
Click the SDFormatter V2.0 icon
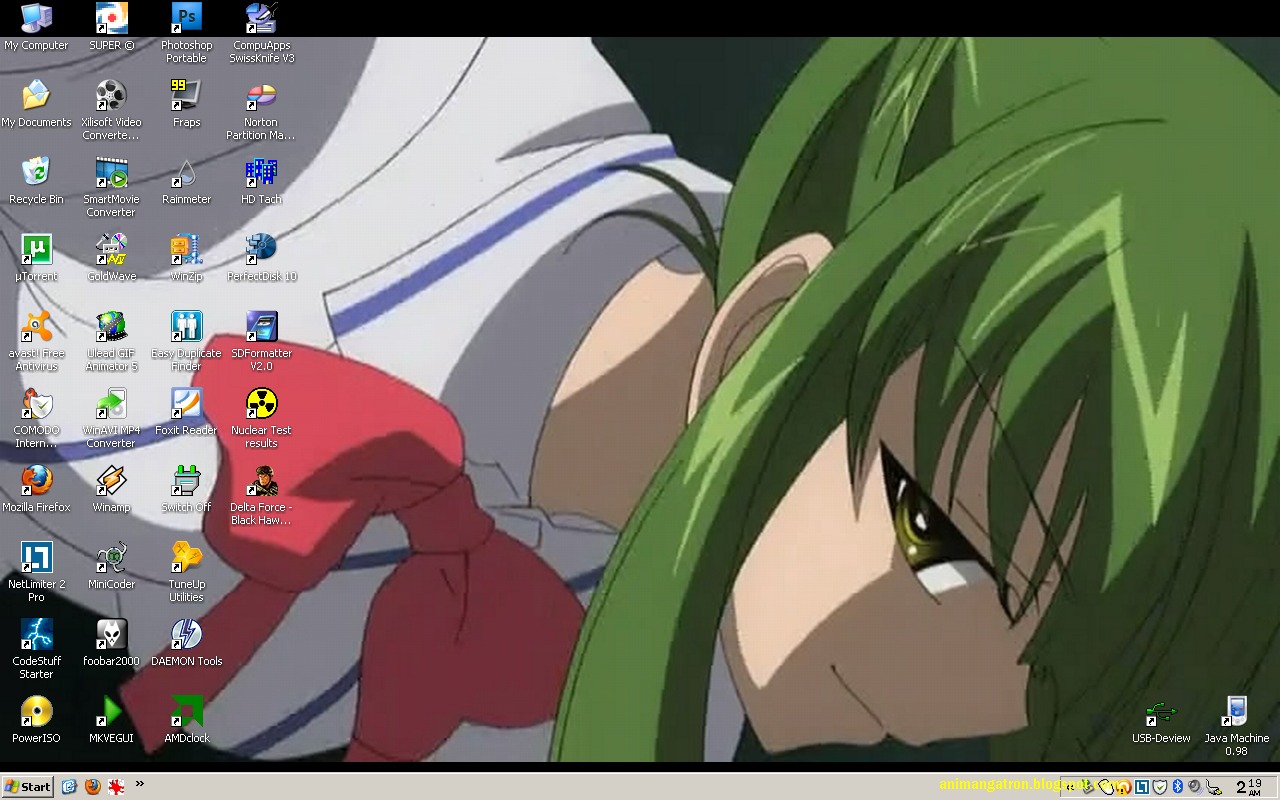(x=262, y=341)
